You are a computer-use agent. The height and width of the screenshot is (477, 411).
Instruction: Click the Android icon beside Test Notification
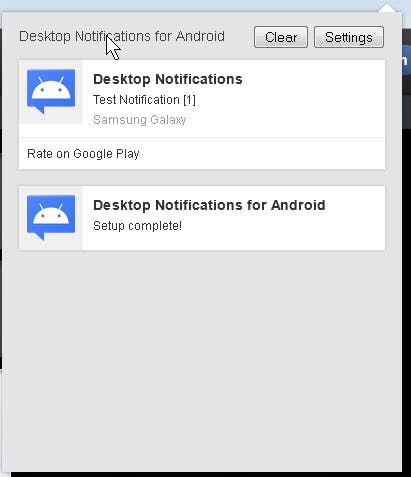click(x=51, y=92)
